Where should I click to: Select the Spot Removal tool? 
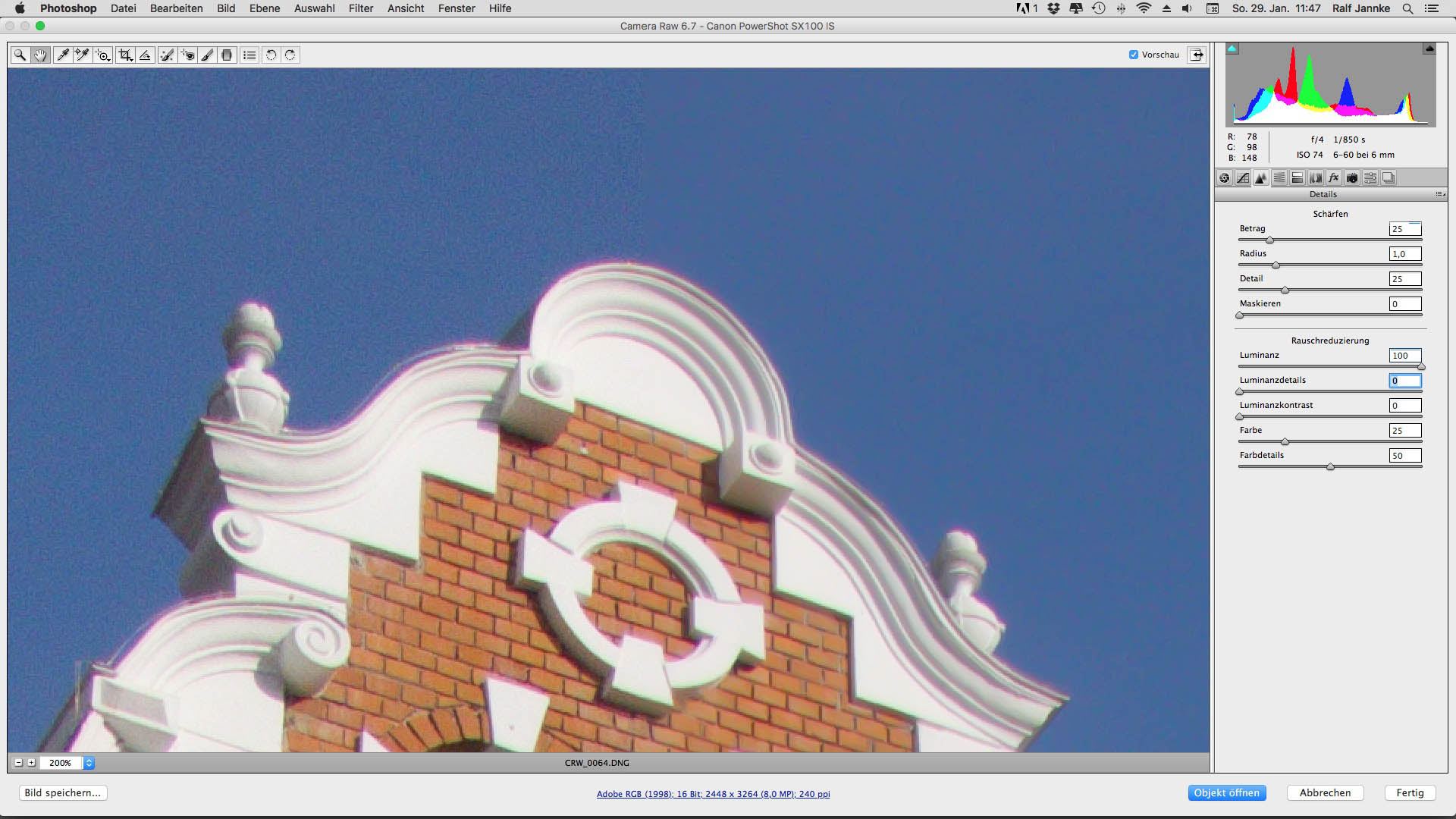click(167, 55)
